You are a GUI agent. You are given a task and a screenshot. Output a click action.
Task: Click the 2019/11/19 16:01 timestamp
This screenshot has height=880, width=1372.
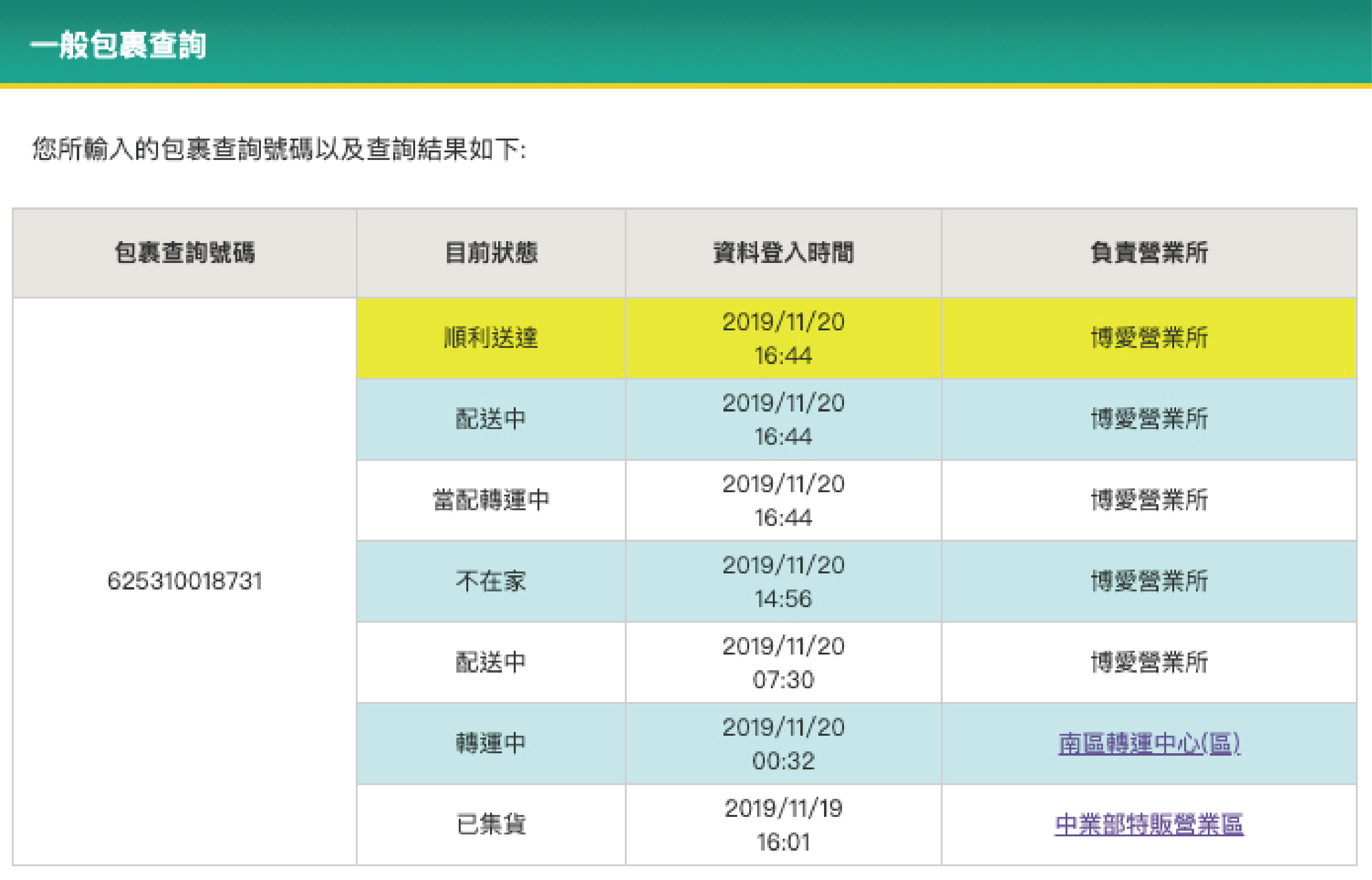(x=783, y=824)
